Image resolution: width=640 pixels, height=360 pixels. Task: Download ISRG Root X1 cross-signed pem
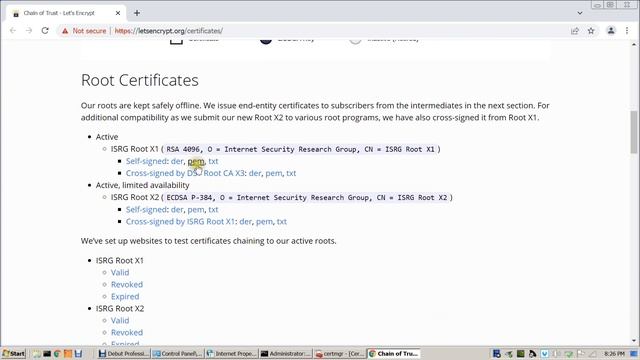click(264, 222)
